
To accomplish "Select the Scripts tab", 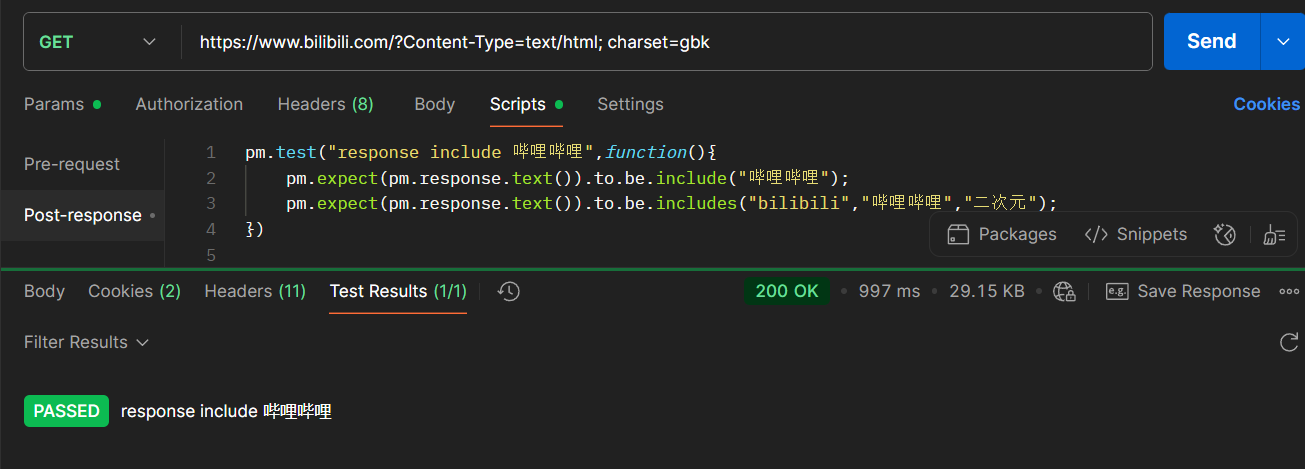I will point(526,104).
